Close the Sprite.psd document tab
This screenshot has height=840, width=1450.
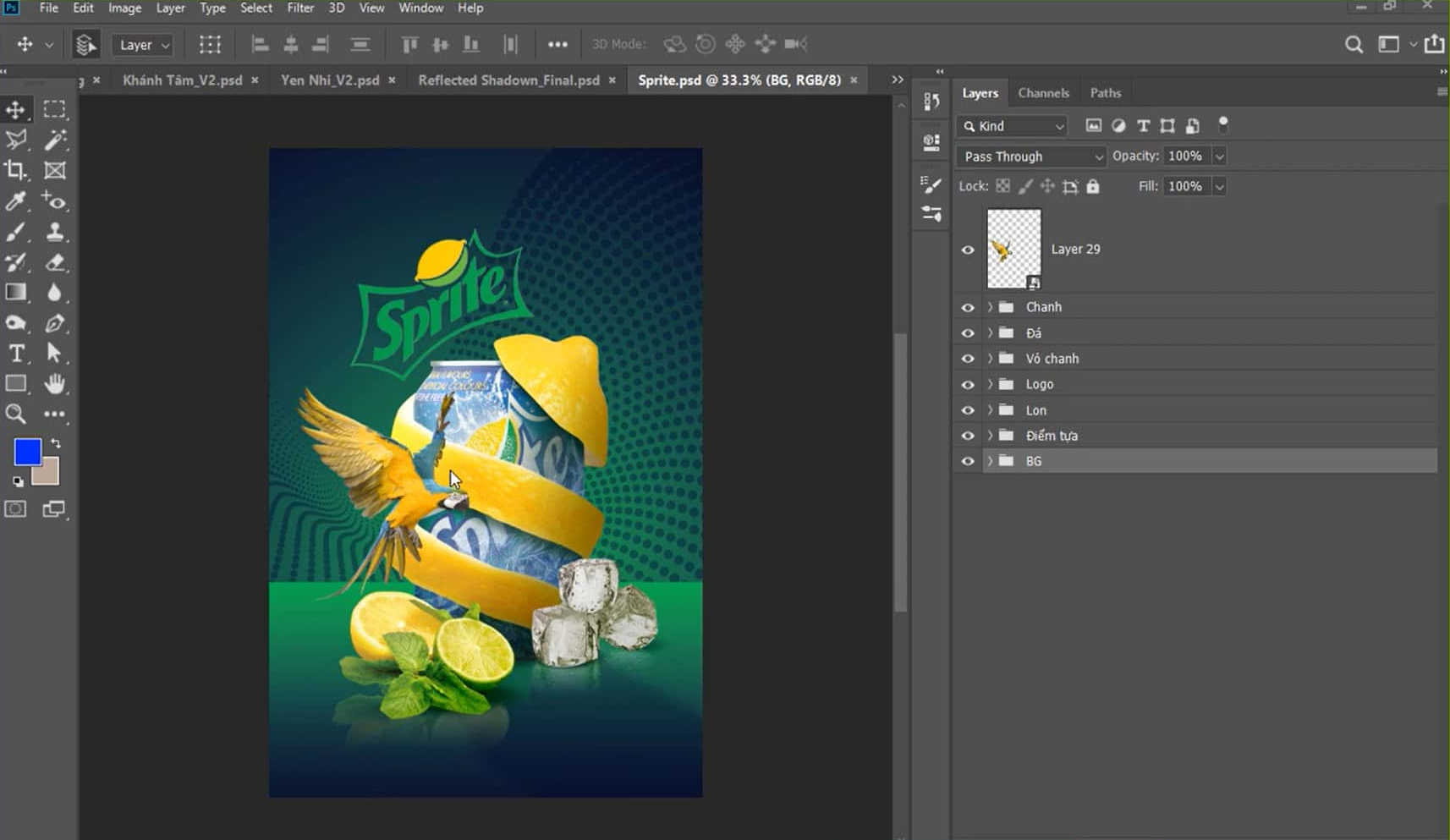(854, 80)
